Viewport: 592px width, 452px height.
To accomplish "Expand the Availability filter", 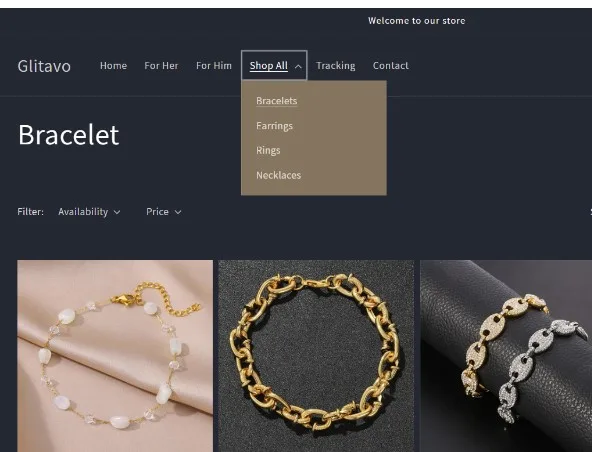I will [89, 212].
